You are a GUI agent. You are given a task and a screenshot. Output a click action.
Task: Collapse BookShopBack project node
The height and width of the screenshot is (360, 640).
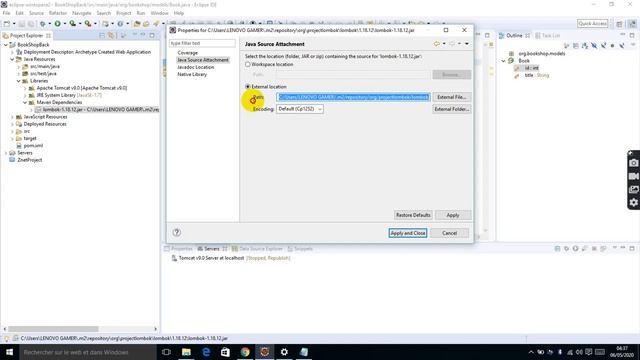(x=6, y=45)
